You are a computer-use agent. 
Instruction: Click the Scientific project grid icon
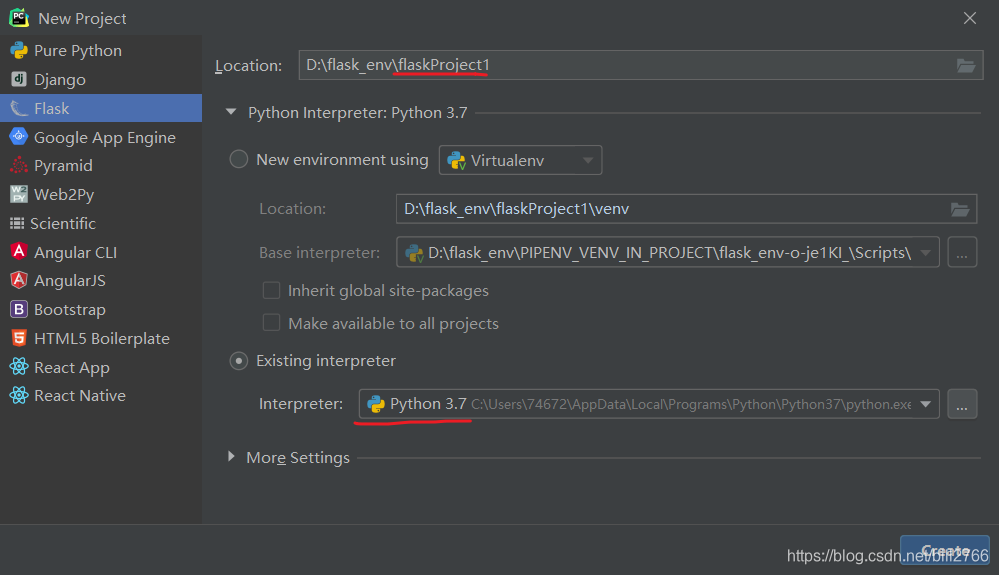[17, 224]
